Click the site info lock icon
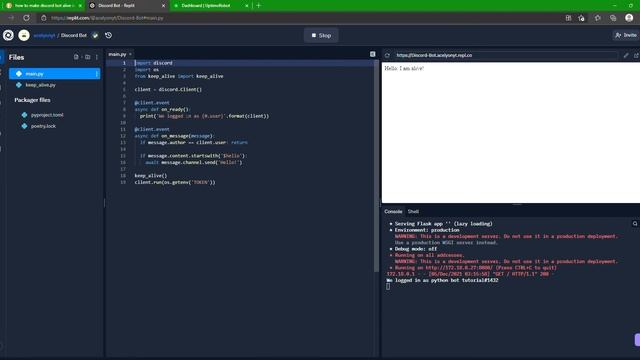The image size is (640, 360). click(44, 18)
